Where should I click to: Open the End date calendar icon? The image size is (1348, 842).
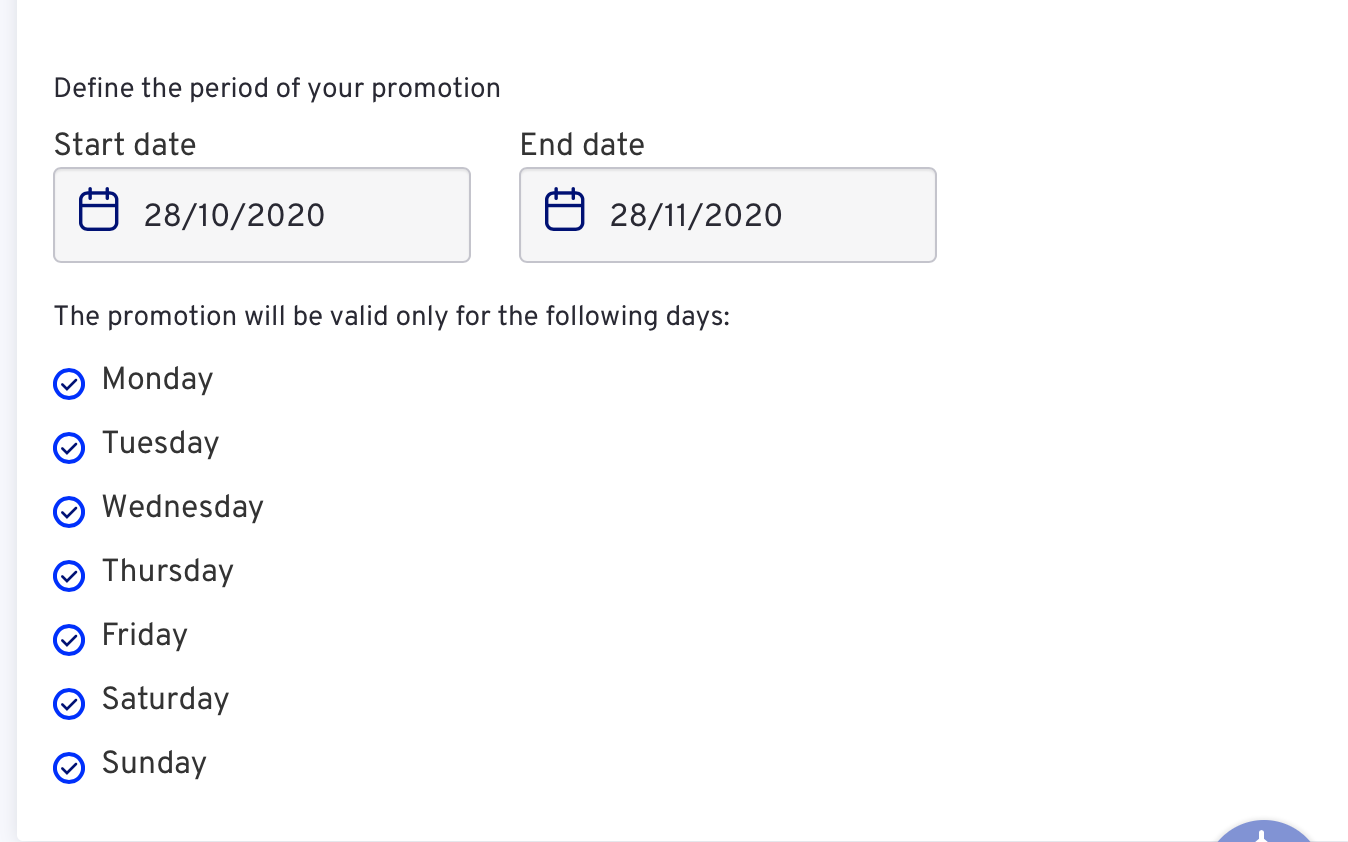point(565,210)
